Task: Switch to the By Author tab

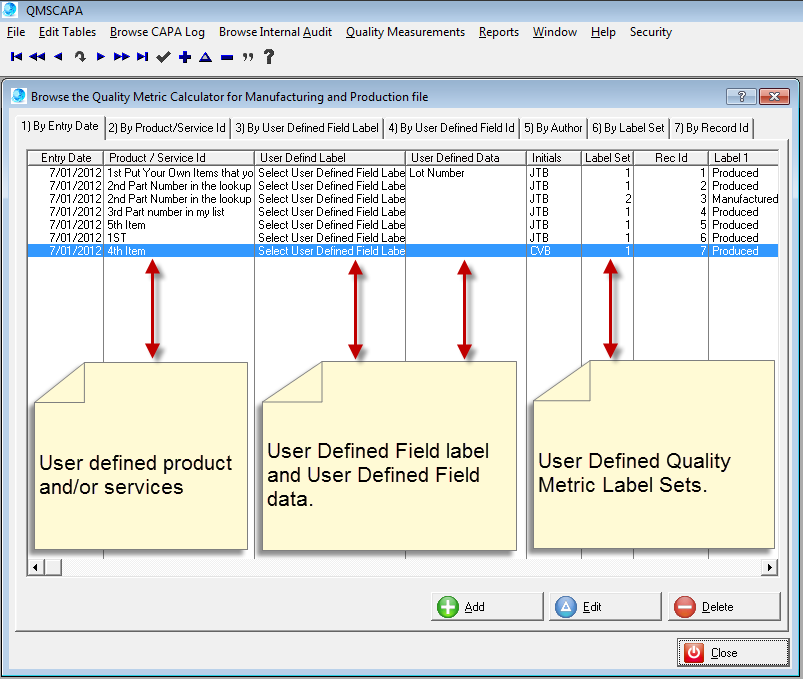Action: 553,128
